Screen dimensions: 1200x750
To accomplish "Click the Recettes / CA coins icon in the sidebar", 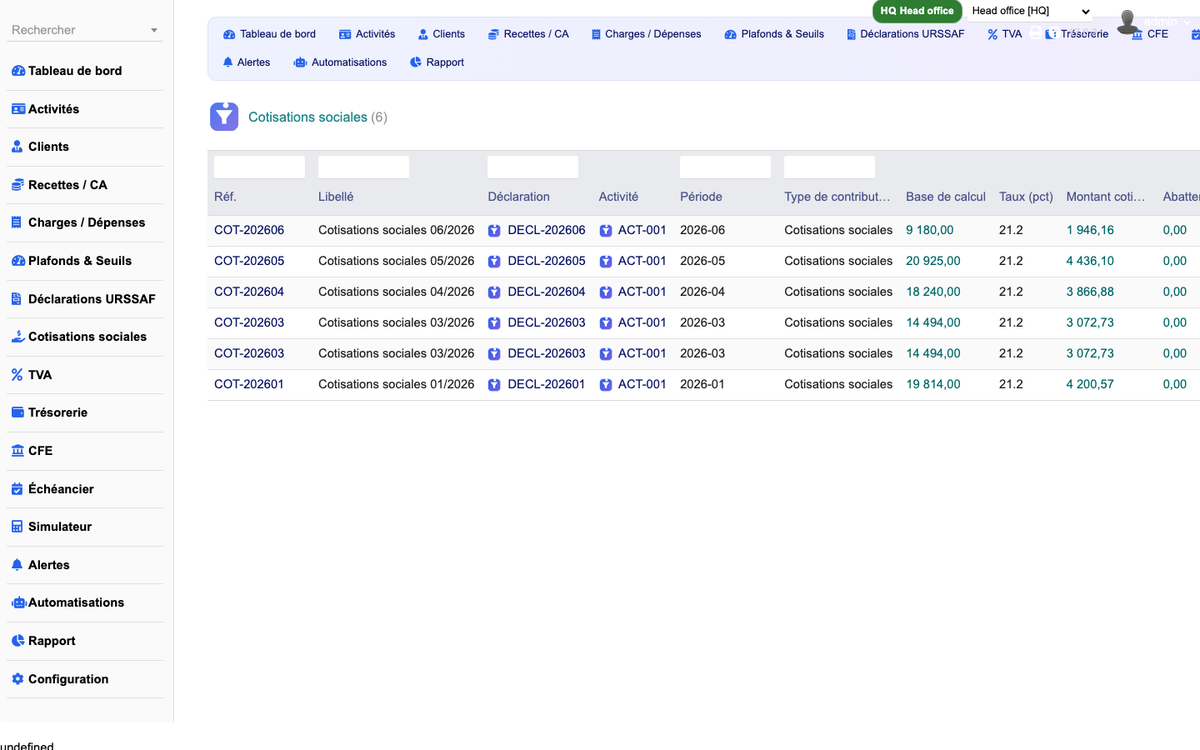I will click(18, 185).
